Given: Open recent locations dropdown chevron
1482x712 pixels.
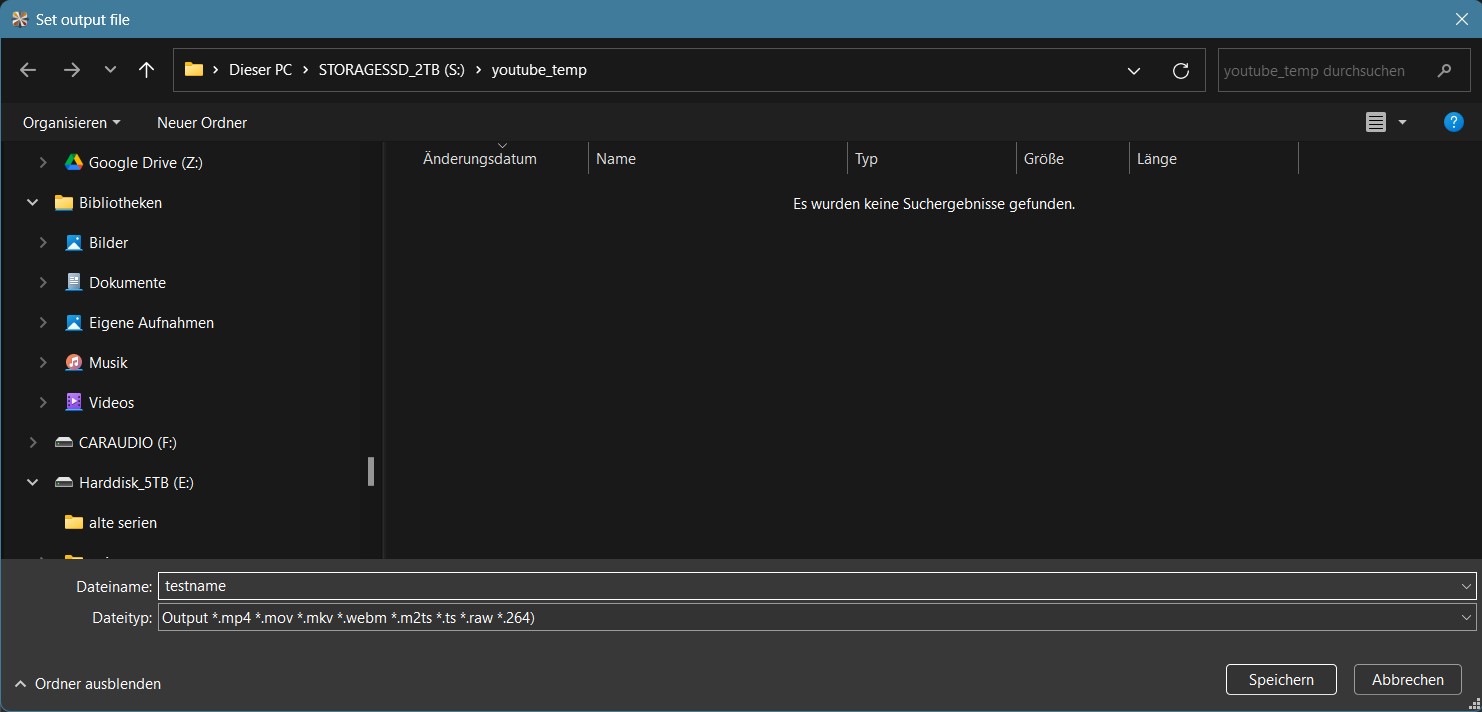Looking at the screenshot, I should pos(110,70).
